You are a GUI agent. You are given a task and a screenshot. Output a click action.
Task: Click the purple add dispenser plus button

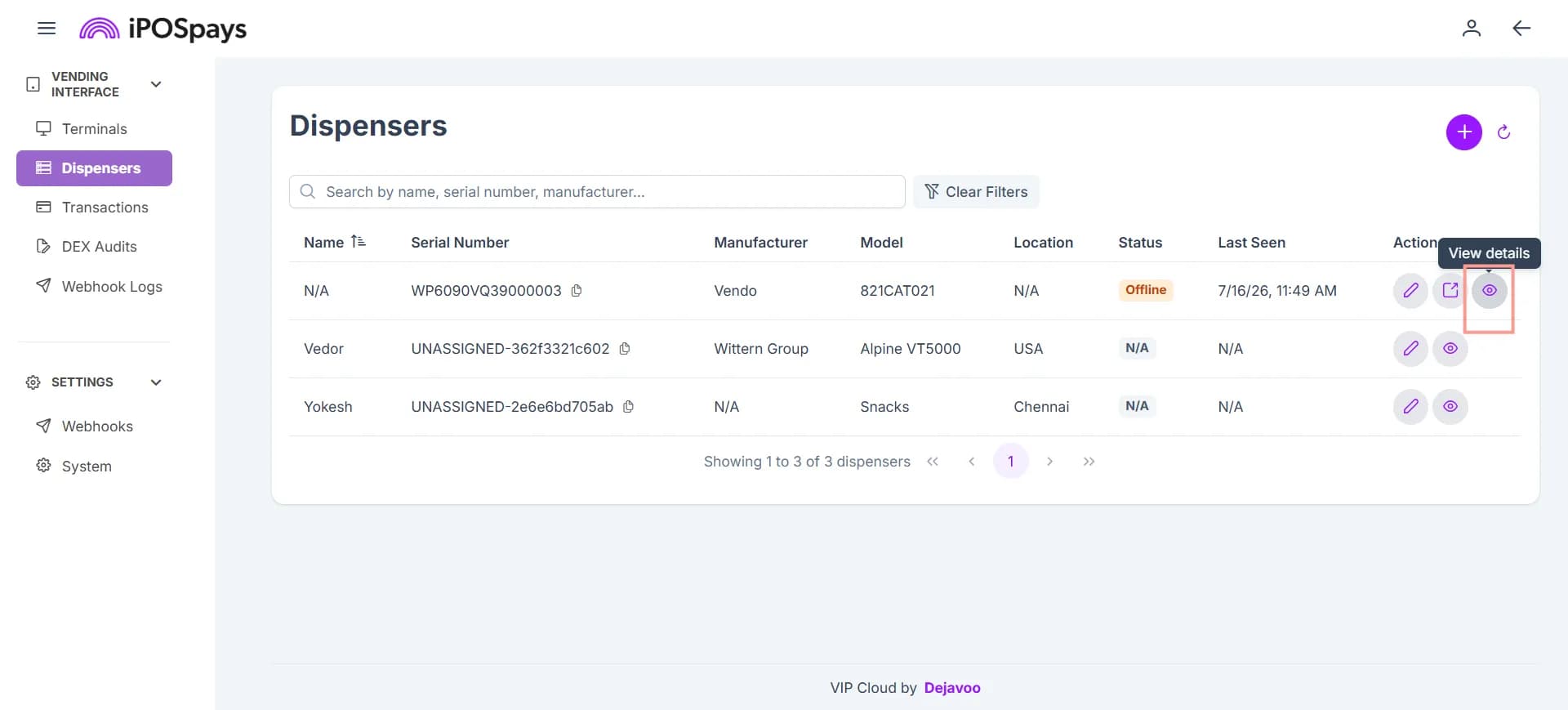(1463, 132)
